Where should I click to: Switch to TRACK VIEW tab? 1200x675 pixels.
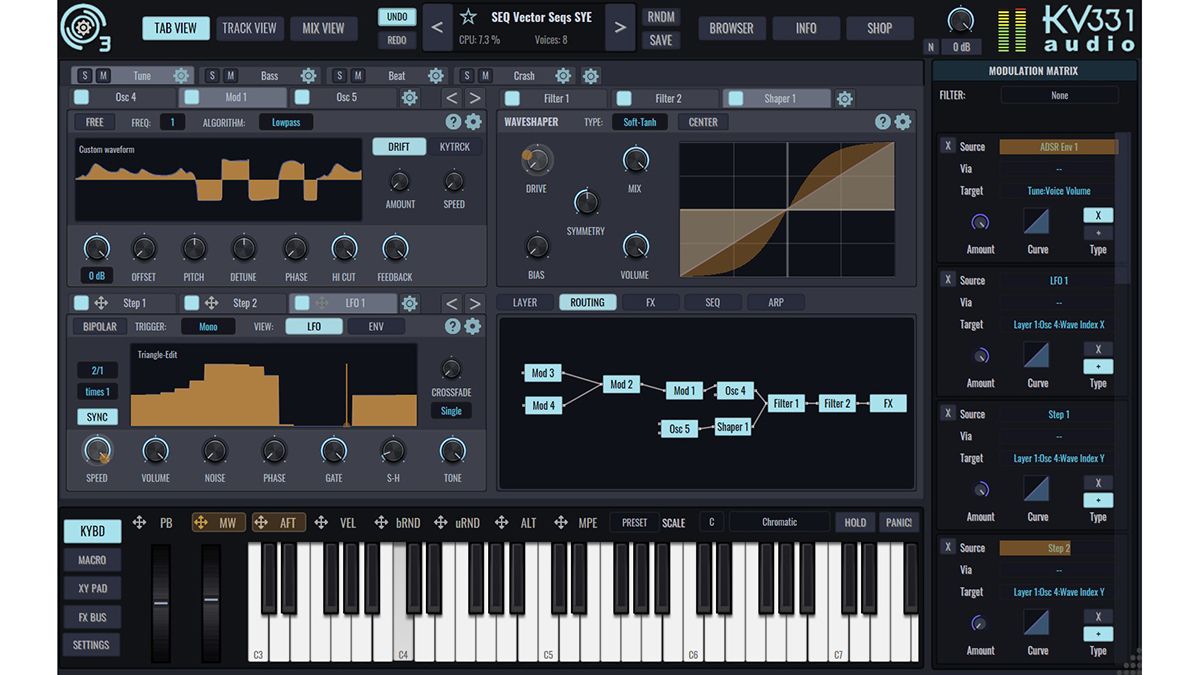point(250,28)
